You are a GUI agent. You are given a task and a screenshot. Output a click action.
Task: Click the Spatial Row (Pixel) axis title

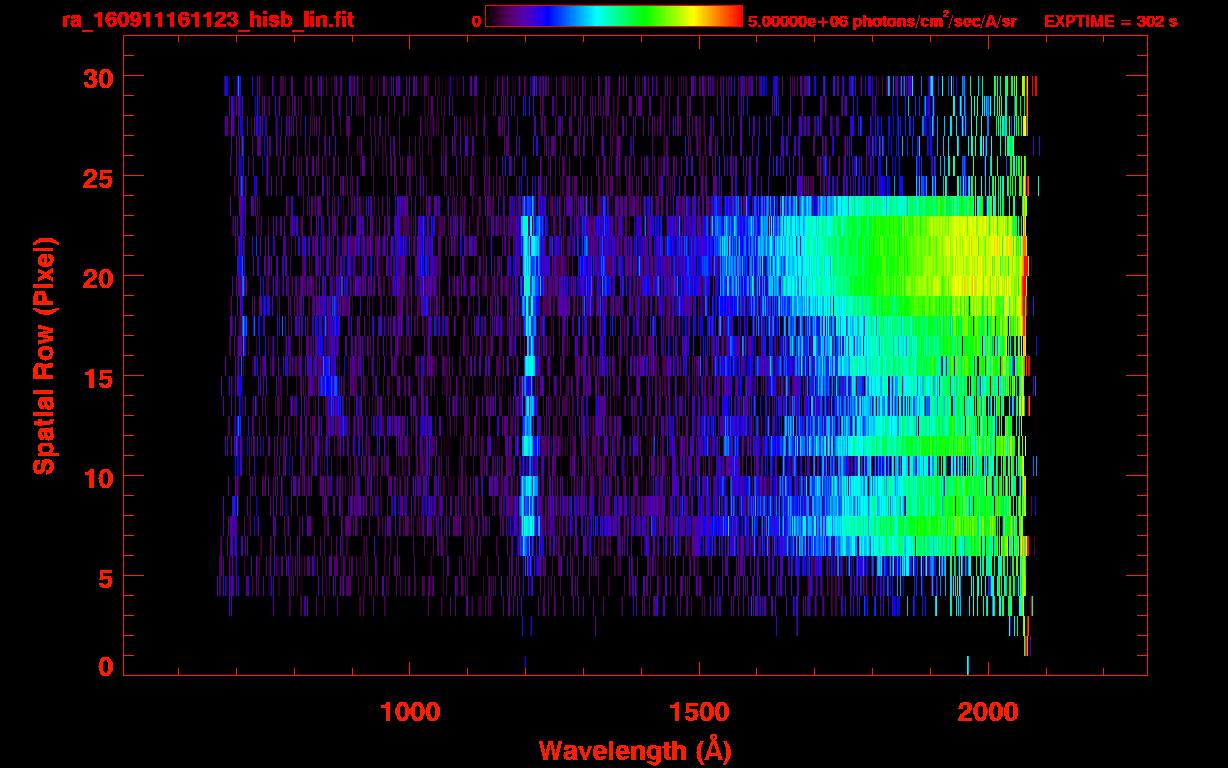click(44, 356)
